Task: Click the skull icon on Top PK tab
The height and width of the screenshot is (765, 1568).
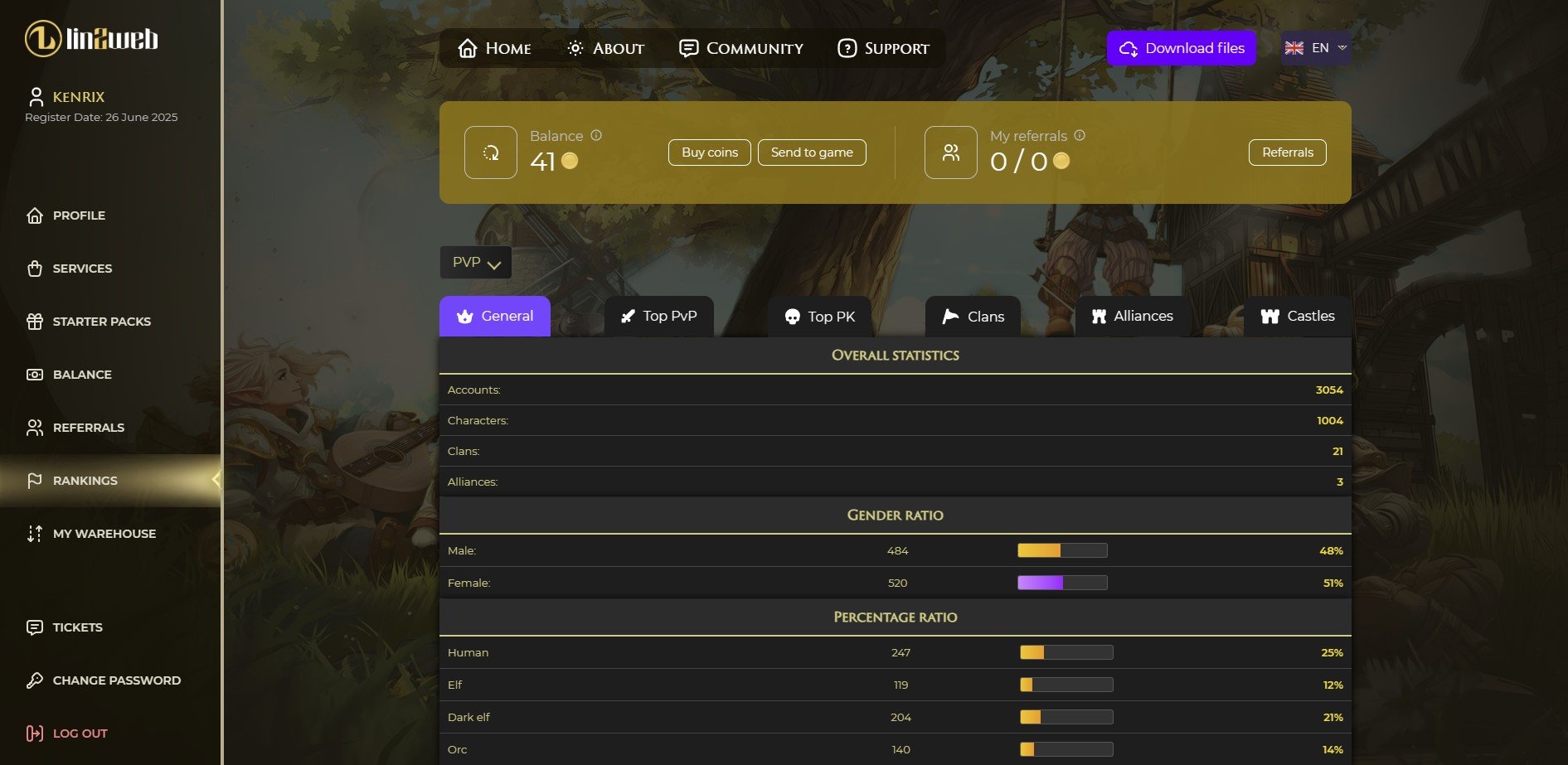Action: point(792,317)
